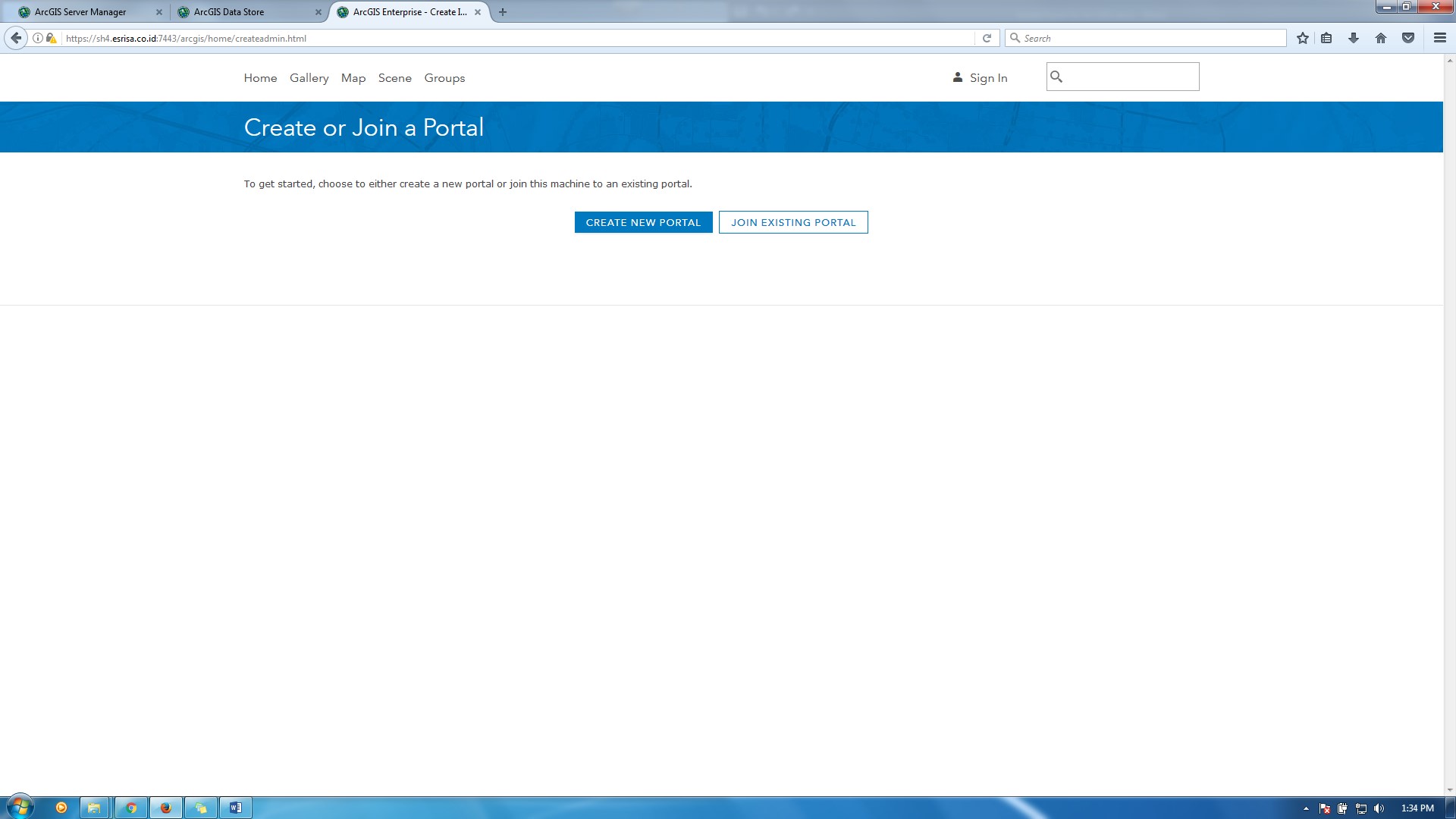Close the ArcGIS Server Manager tab
1456x819 pixels.
pyautogui.click(x=159, y=12)
